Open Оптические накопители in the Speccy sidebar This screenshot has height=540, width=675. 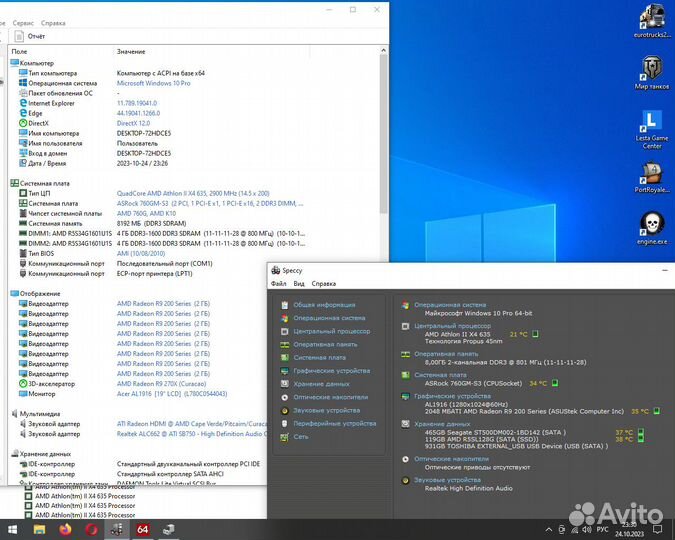[331, 397]
